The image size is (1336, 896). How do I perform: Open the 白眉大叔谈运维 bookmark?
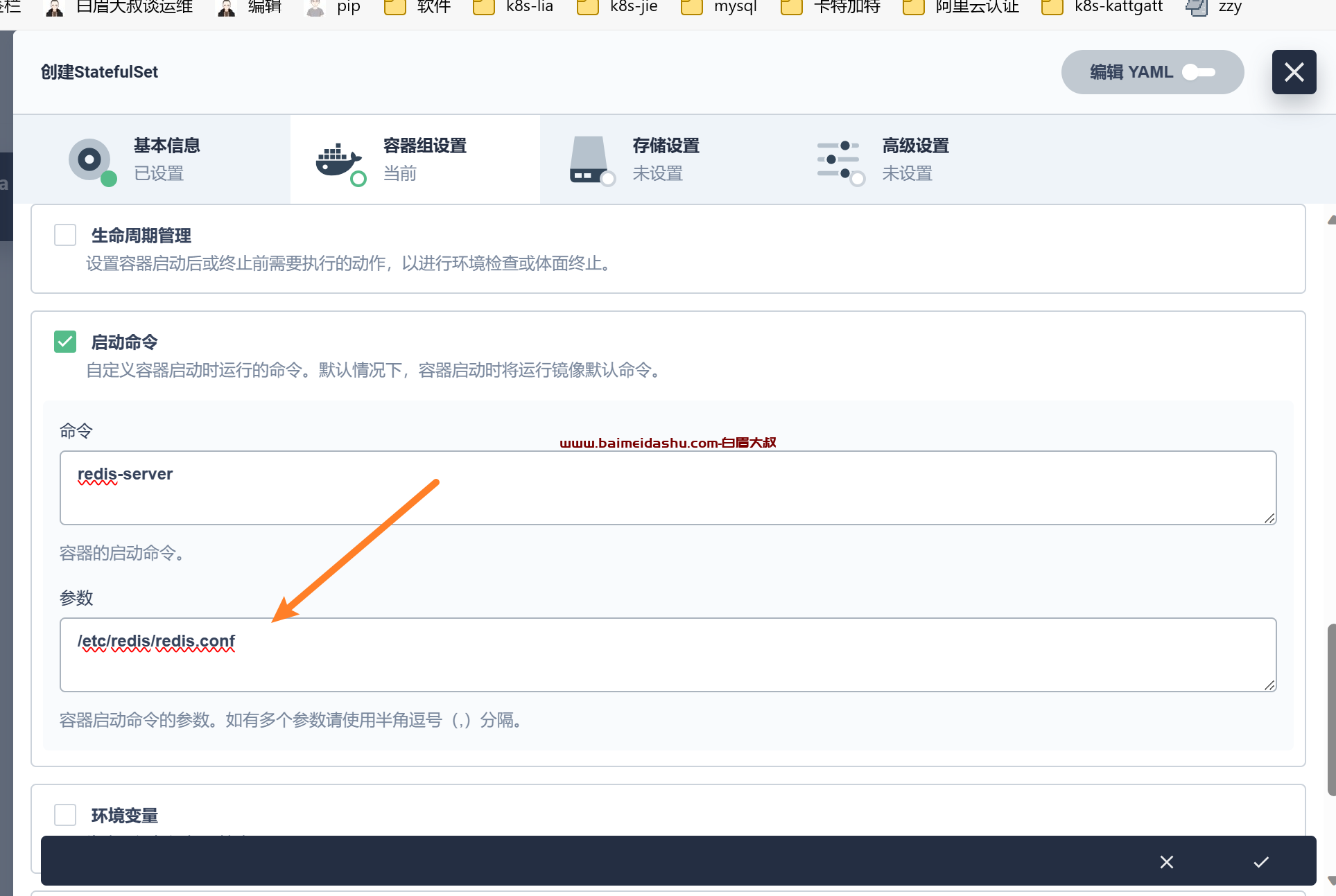click(119, 7)
